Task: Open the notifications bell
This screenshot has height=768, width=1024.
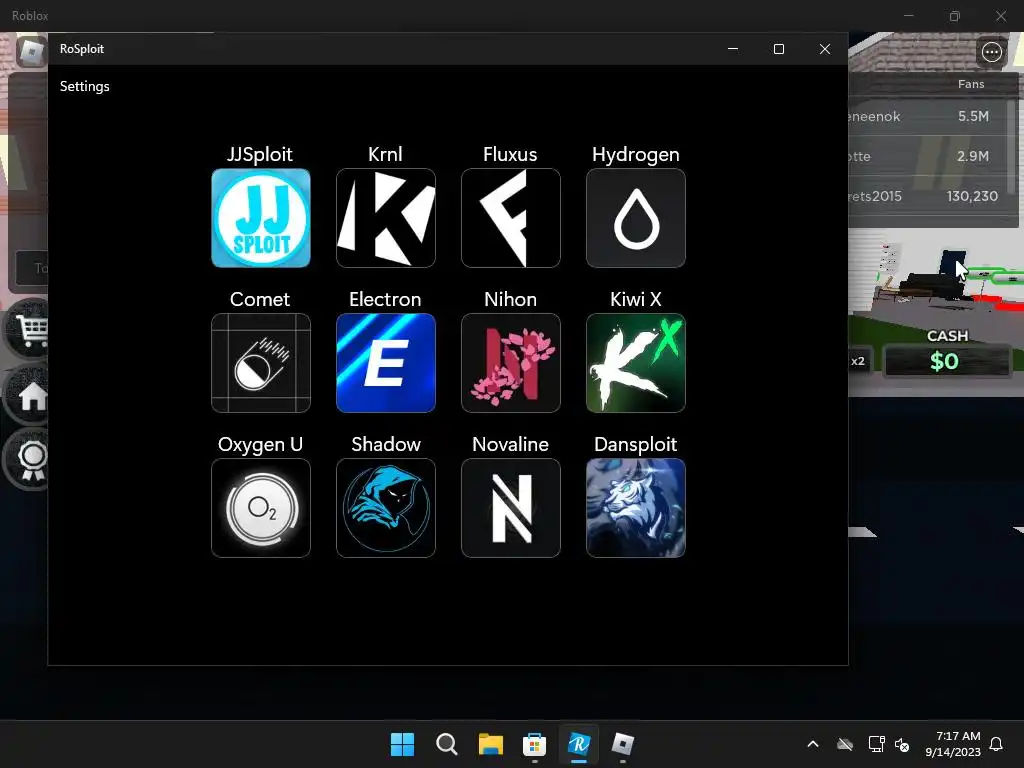Action: click(996, 744)
